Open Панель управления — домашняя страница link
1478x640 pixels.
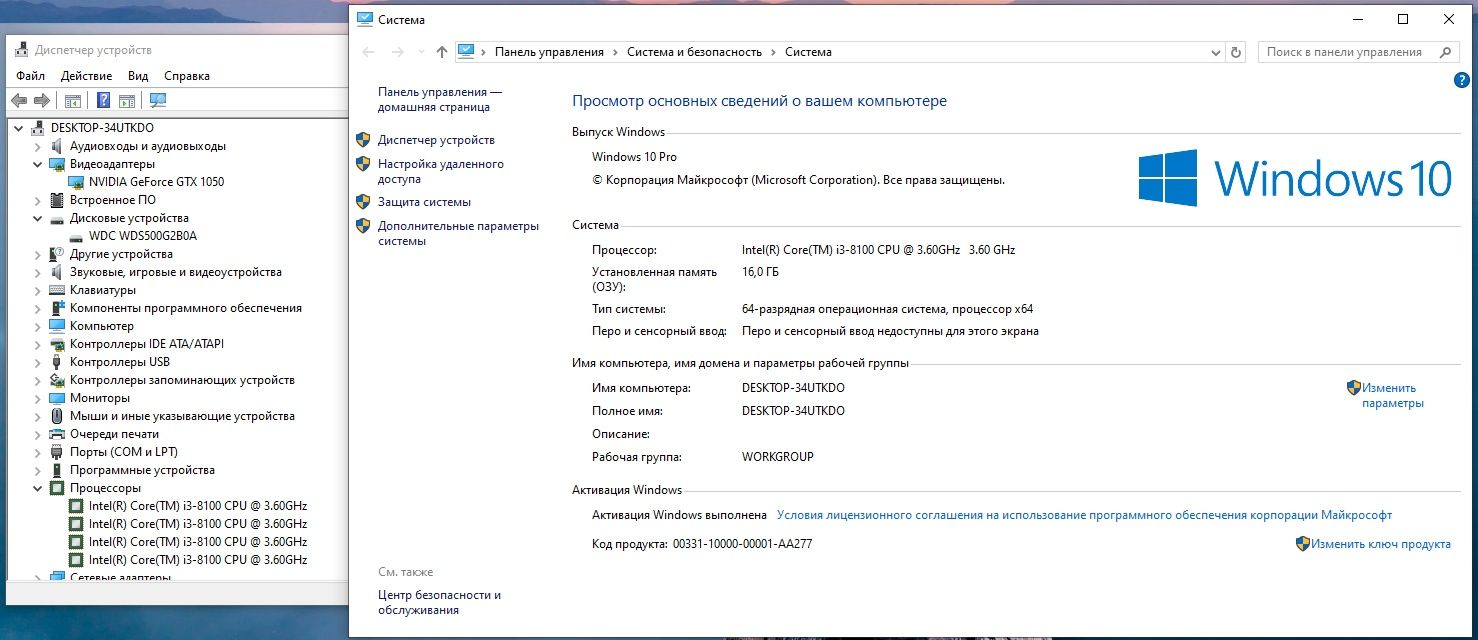[440, 99]
